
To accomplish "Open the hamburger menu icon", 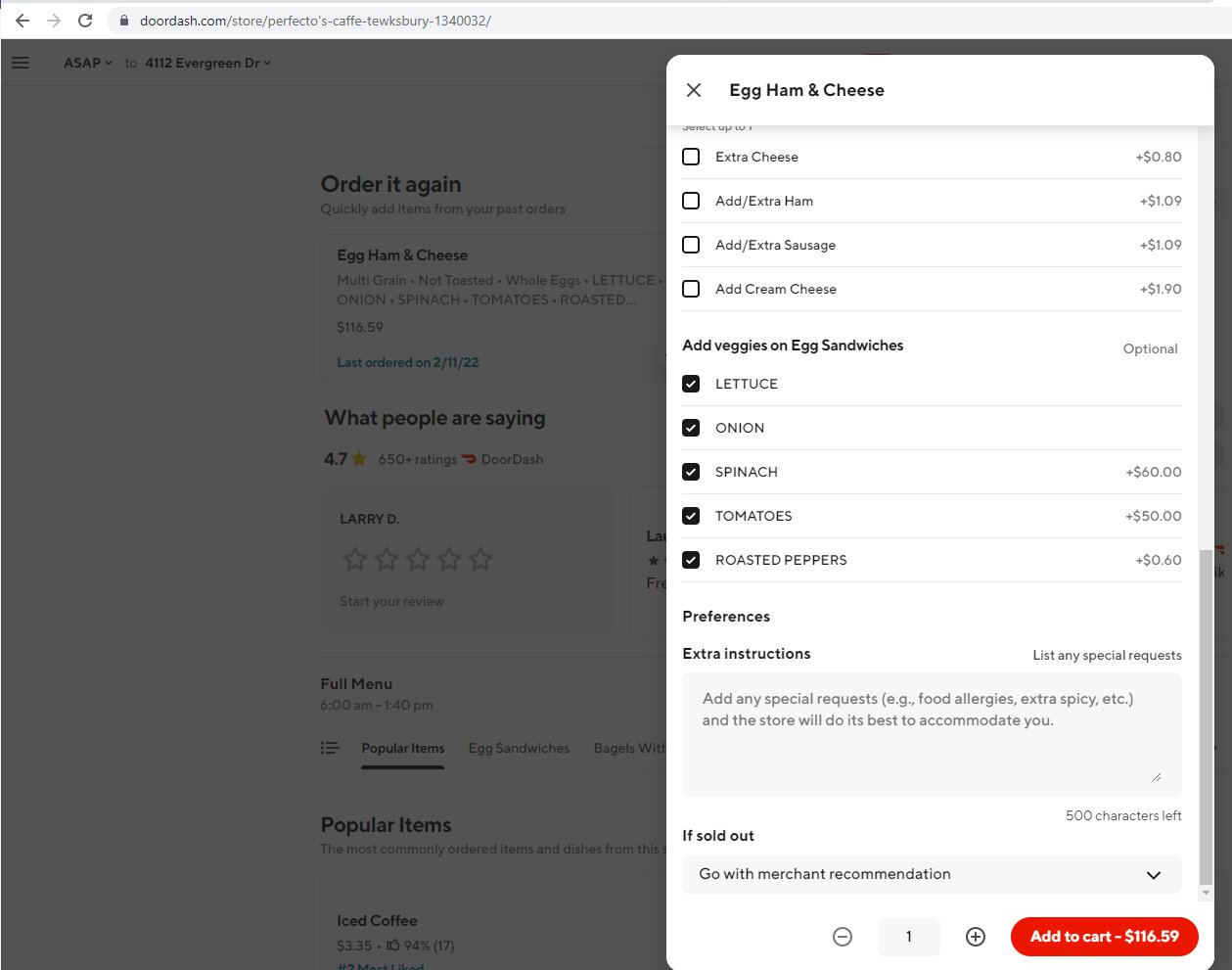I will pyautogui.click(x=21, y=63).
